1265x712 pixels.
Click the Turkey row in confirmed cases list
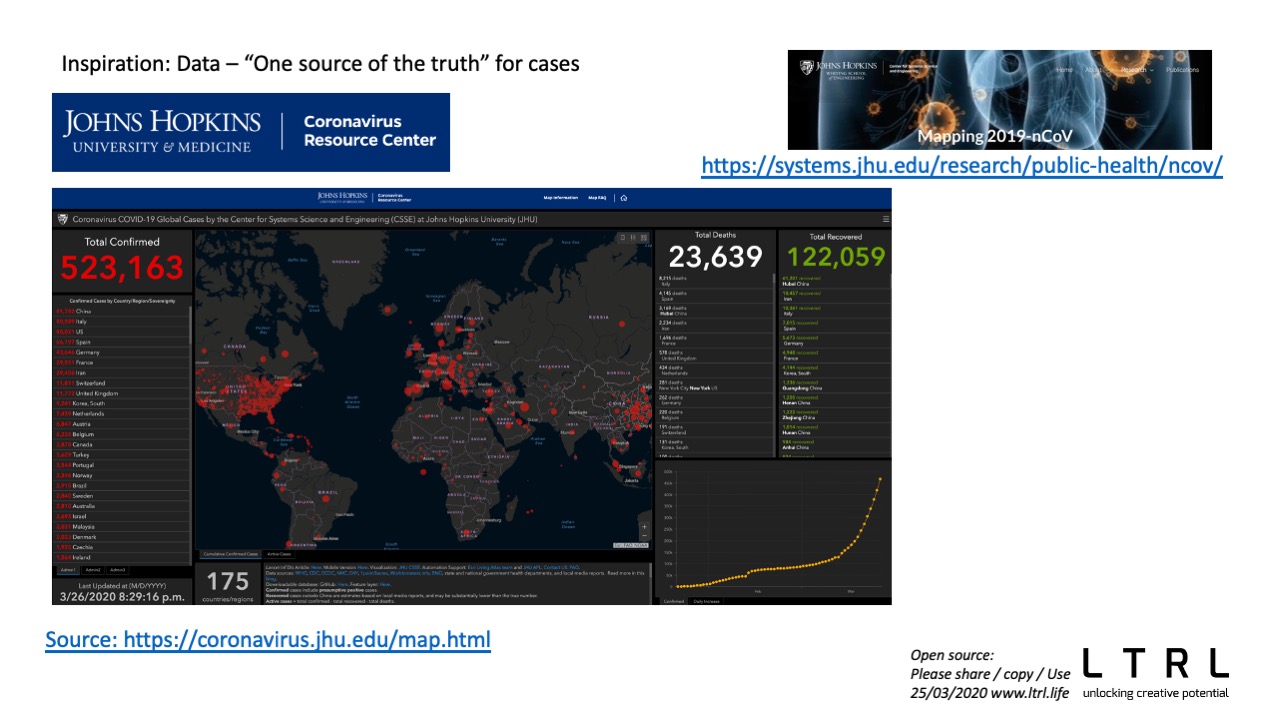120,454
